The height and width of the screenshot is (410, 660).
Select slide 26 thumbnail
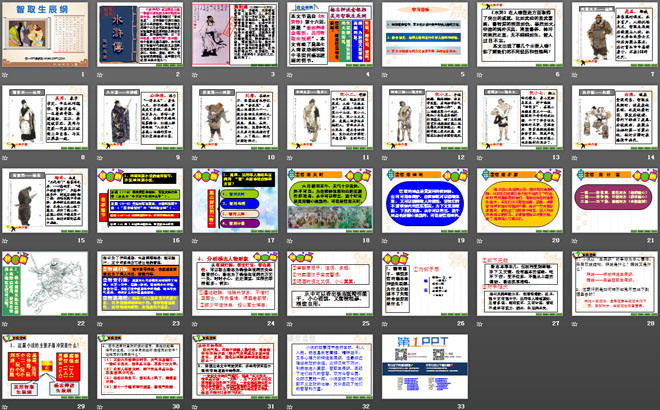point(425,284)
